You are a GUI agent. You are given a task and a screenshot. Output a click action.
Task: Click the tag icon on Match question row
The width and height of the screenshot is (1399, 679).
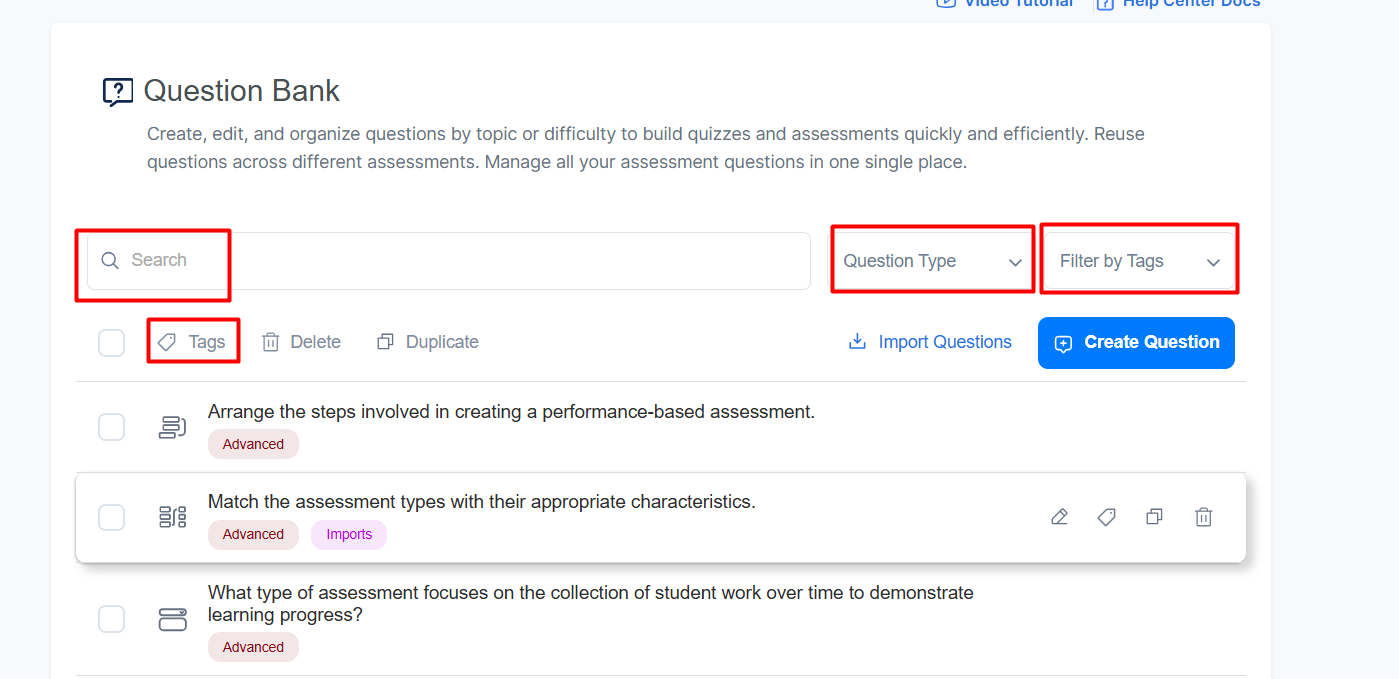click(x=1106, y=517)
